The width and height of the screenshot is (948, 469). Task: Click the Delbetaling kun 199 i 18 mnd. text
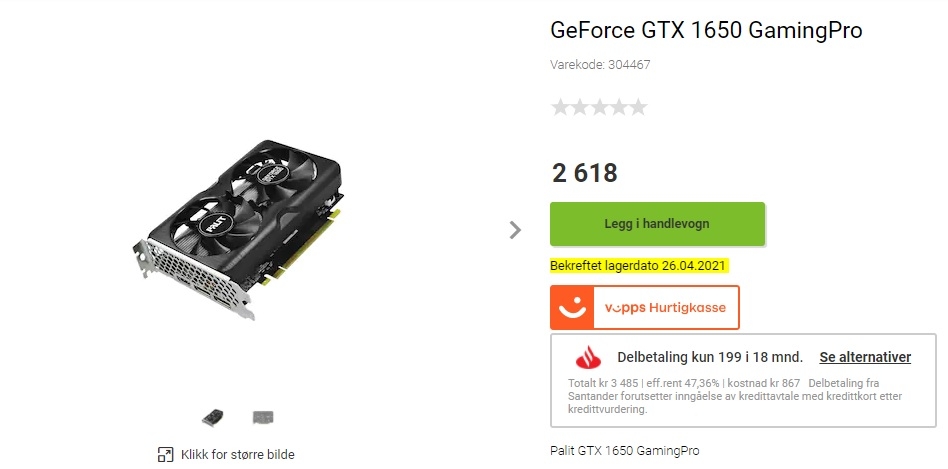(x=710, y=357)
